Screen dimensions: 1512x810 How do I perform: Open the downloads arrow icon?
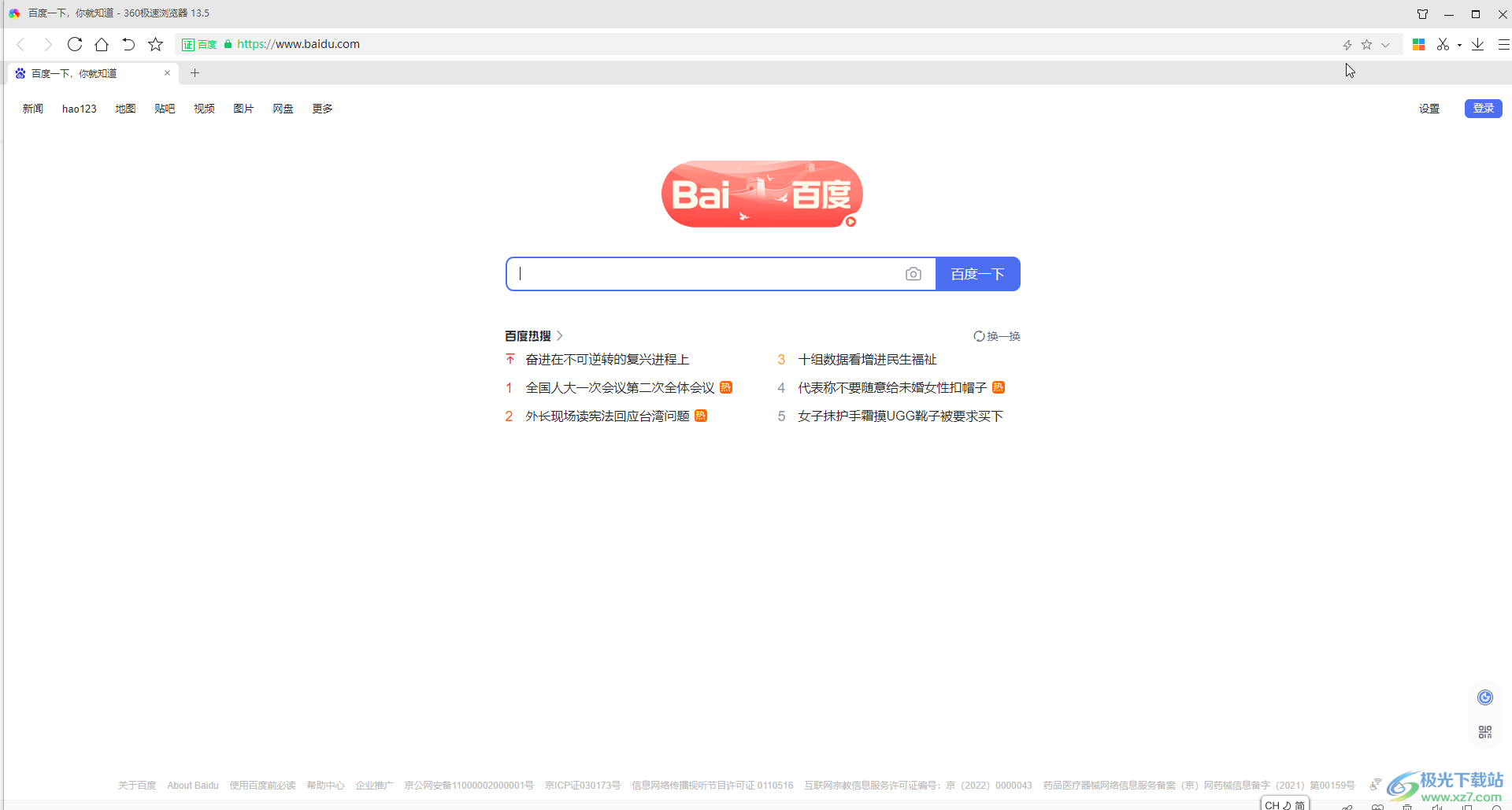point(1478,45)
